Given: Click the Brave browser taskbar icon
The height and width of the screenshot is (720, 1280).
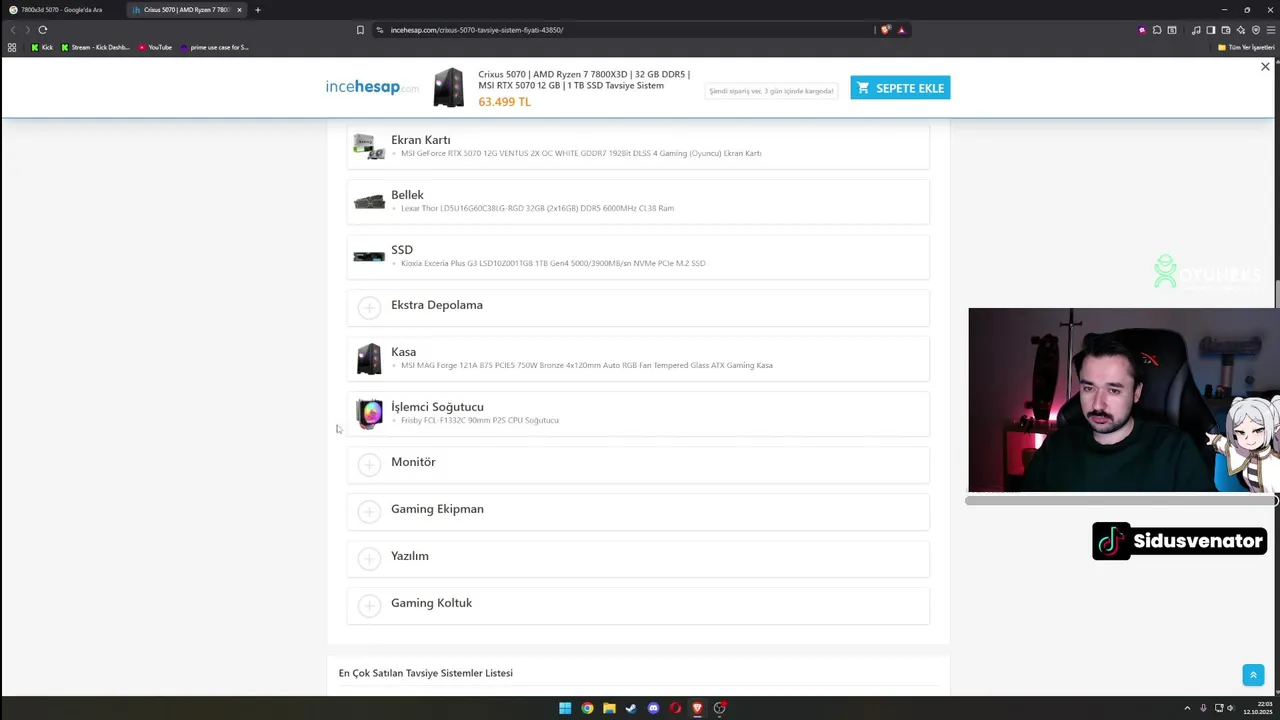Looking at the screenshot, I should (697, 708).
